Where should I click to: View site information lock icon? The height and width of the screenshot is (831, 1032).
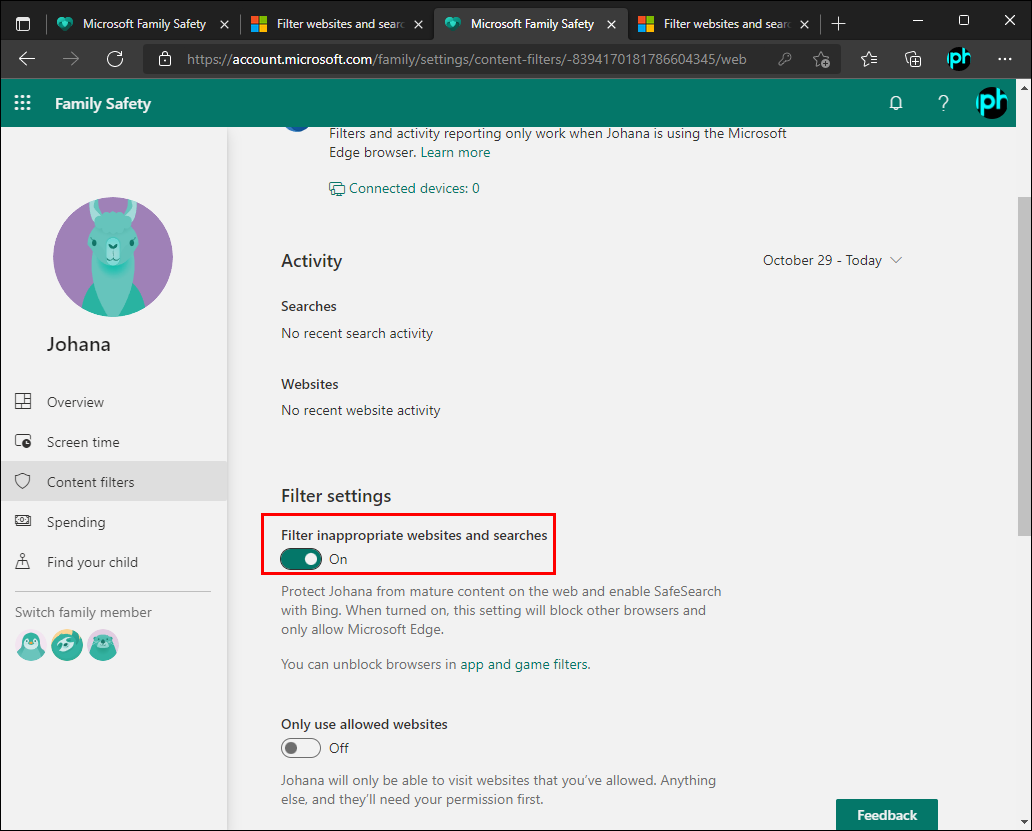pos(165,59)
